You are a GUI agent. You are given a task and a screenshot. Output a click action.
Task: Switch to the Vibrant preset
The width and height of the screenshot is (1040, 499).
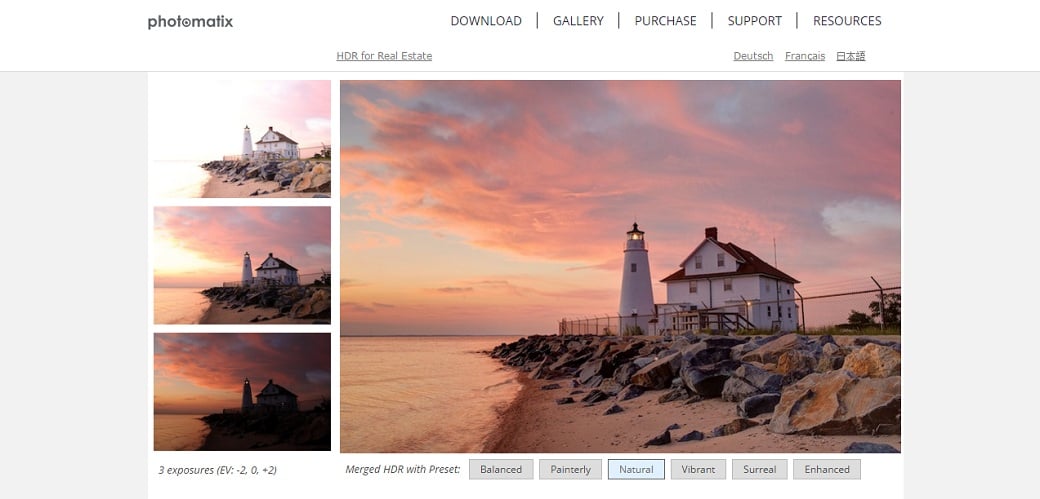click(x=698, y=469)
